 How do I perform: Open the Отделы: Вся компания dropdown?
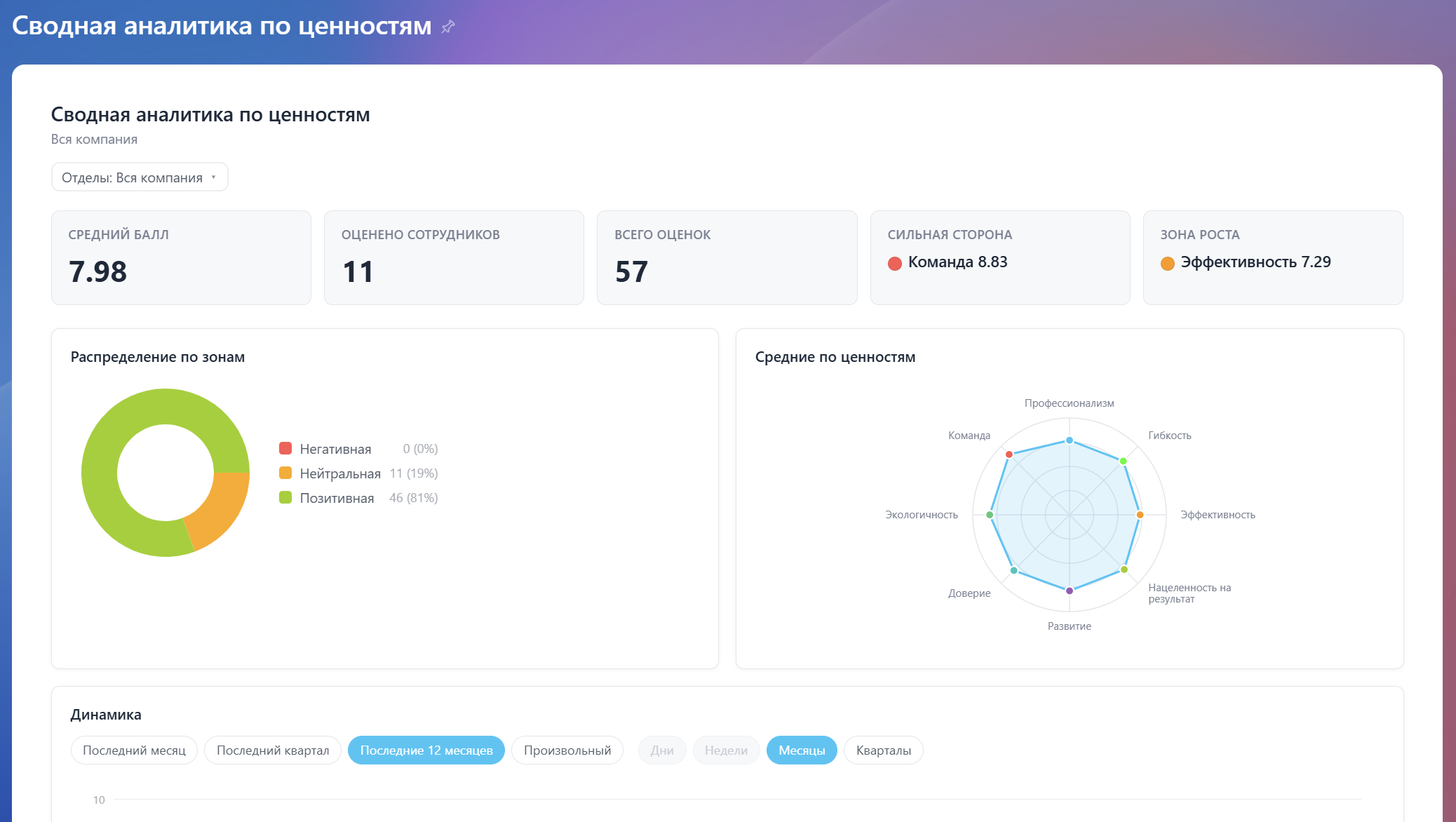pyautogui.click(x=140, y=177)
